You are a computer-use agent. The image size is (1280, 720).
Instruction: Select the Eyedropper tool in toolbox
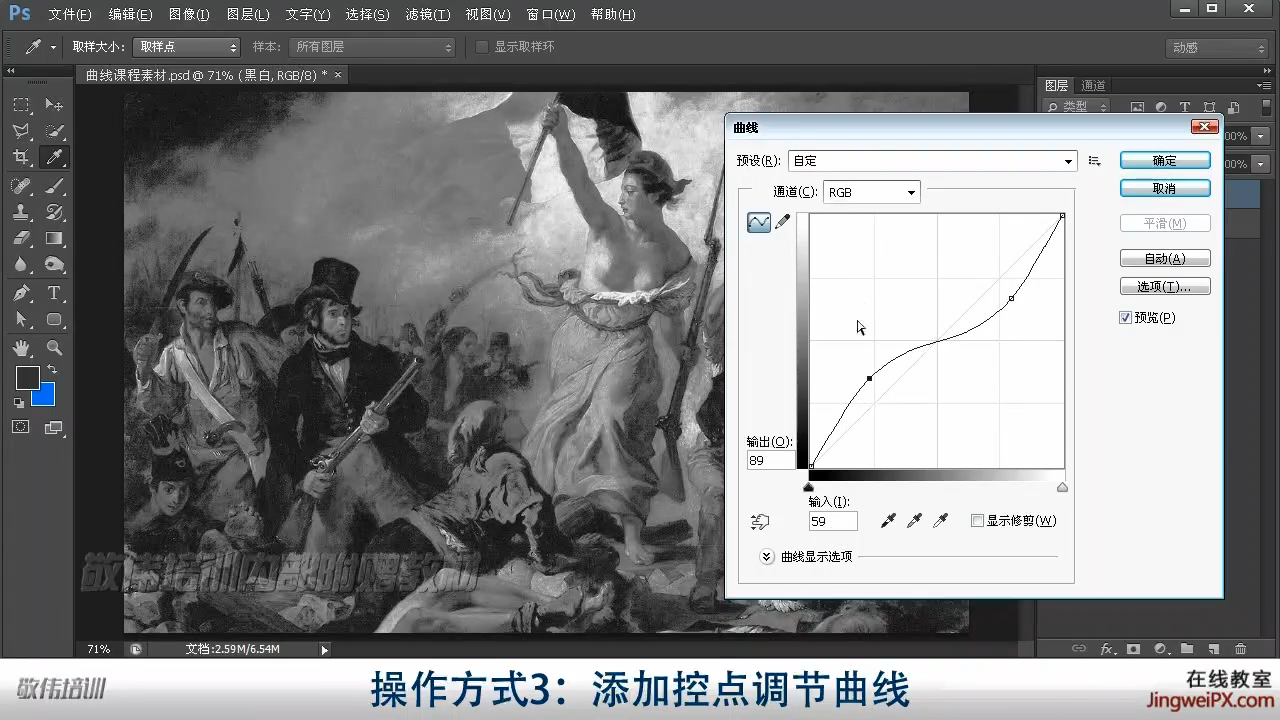click(54, 157)
